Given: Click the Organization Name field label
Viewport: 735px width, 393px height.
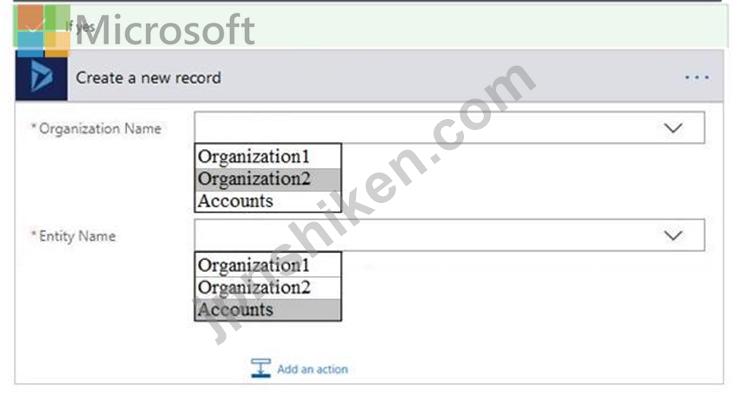Looking at the screenshot, I should coord(96,128).
